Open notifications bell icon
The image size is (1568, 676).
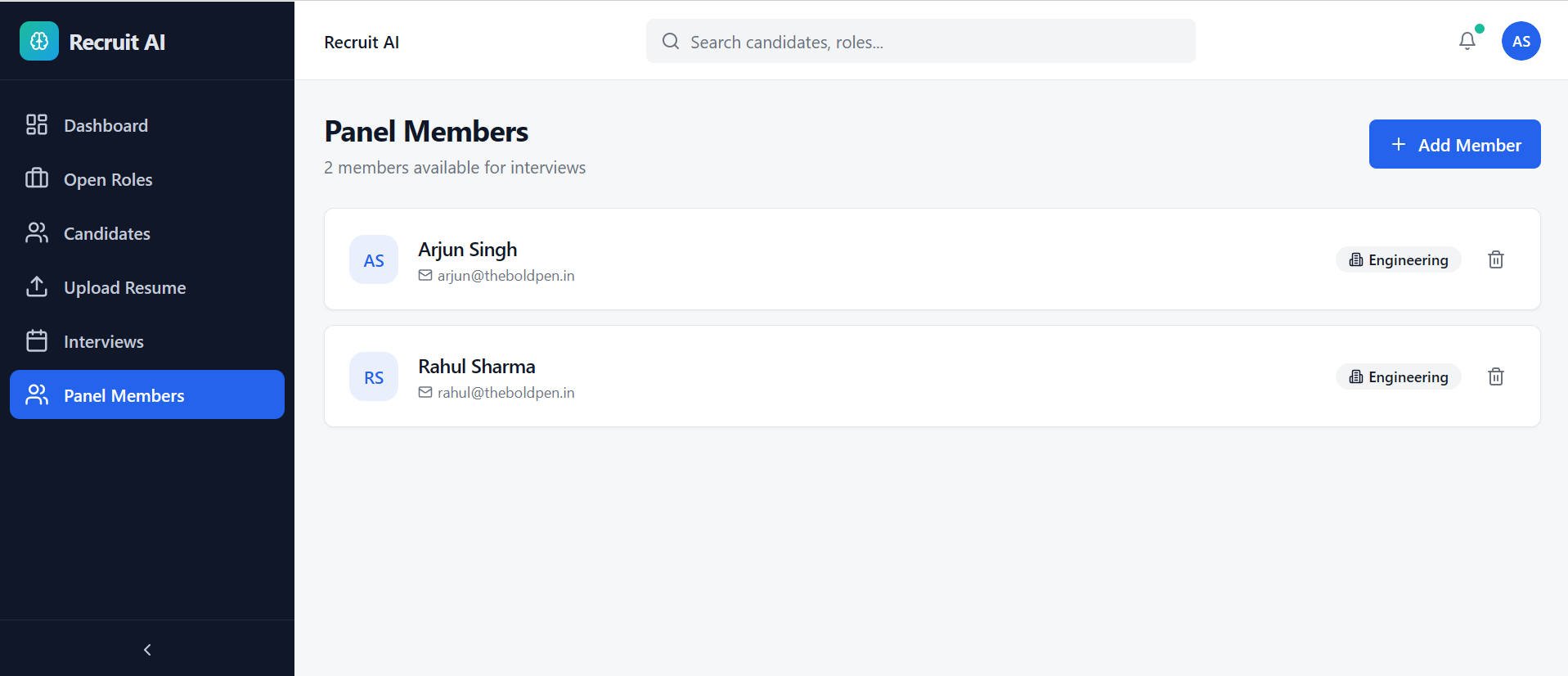click(1467, 41)
